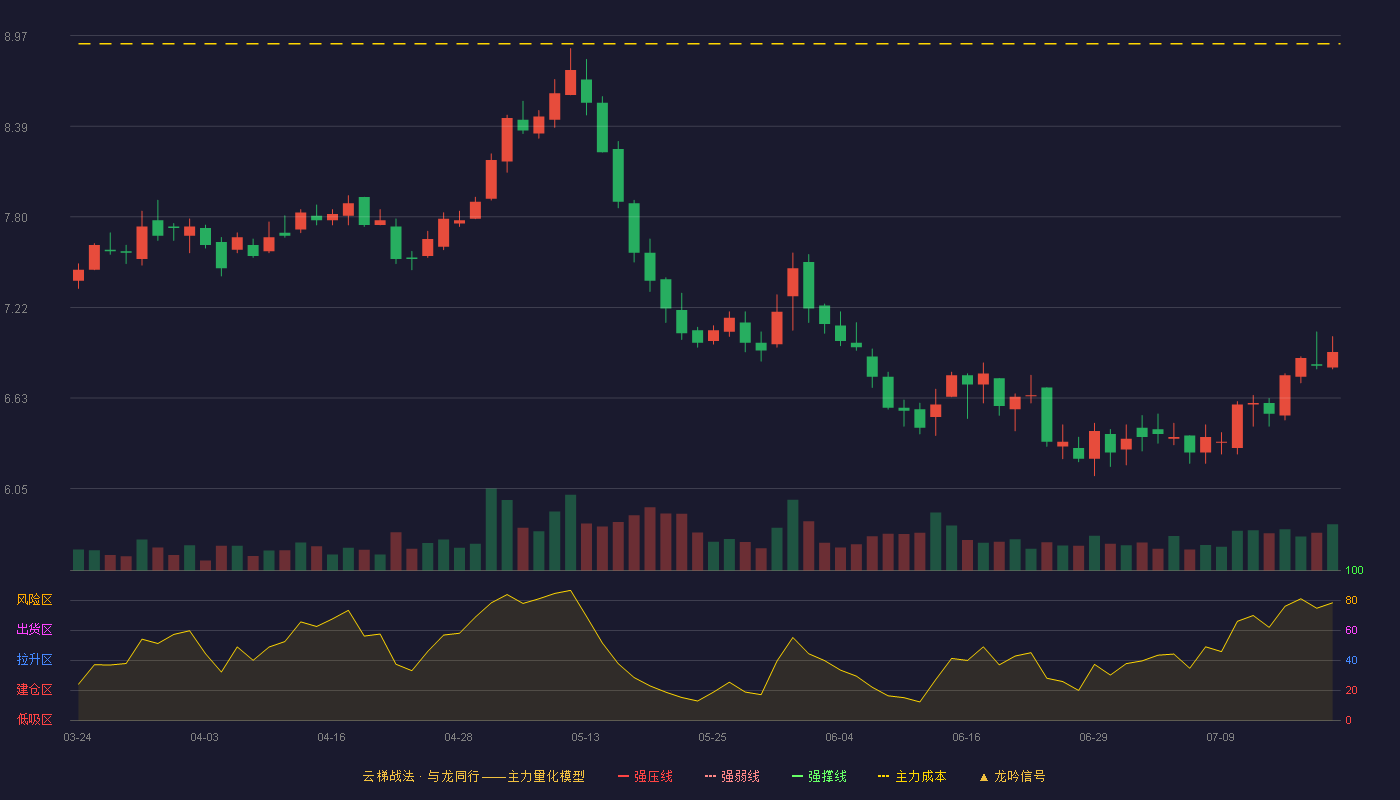
Task: Toggle the 云梯战法 主力量化模型 legend entry
Action: [474, 776]
